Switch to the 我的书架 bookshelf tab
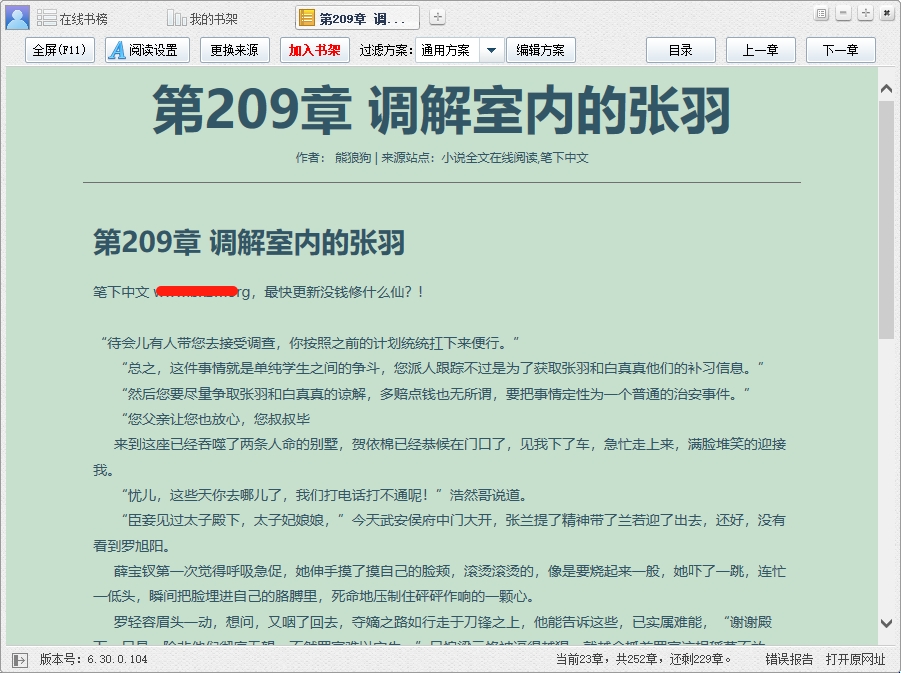901x673 pixels. coord(203,19)
